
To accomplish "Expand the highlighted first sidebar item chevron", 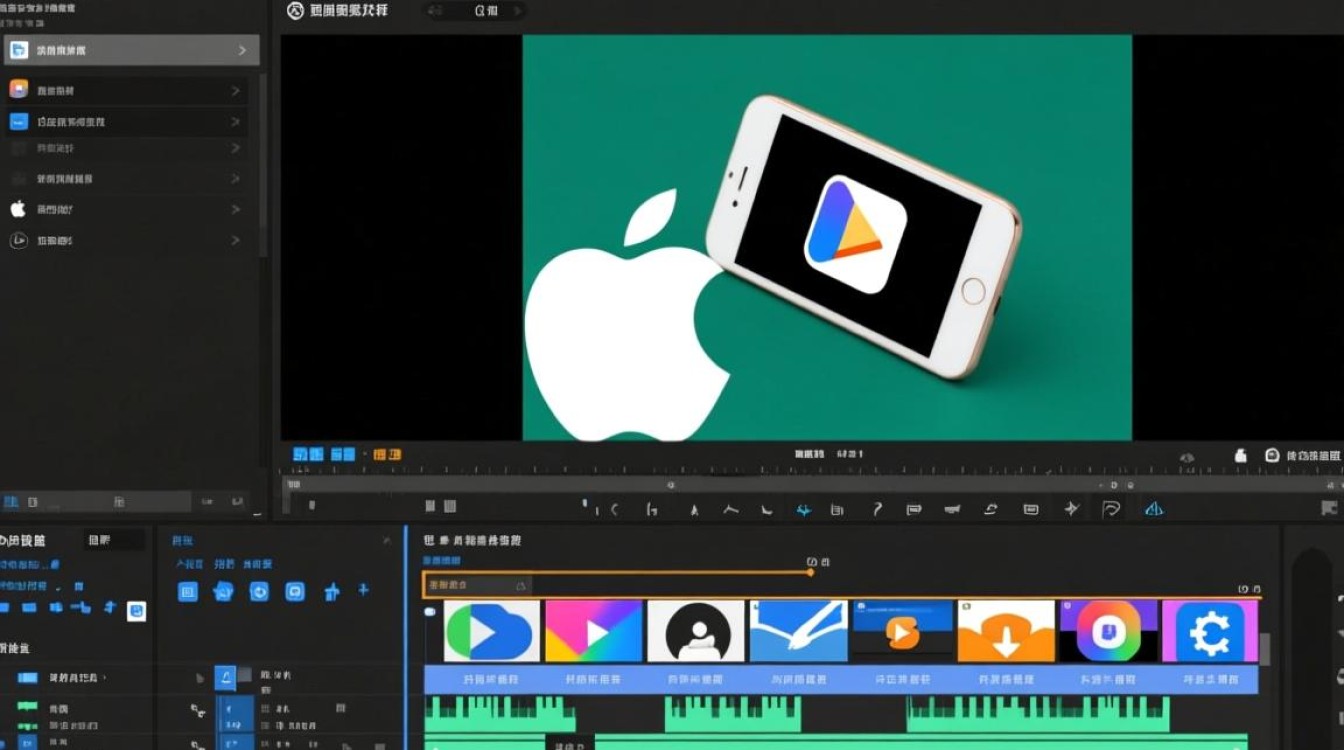I will (242, 50).
